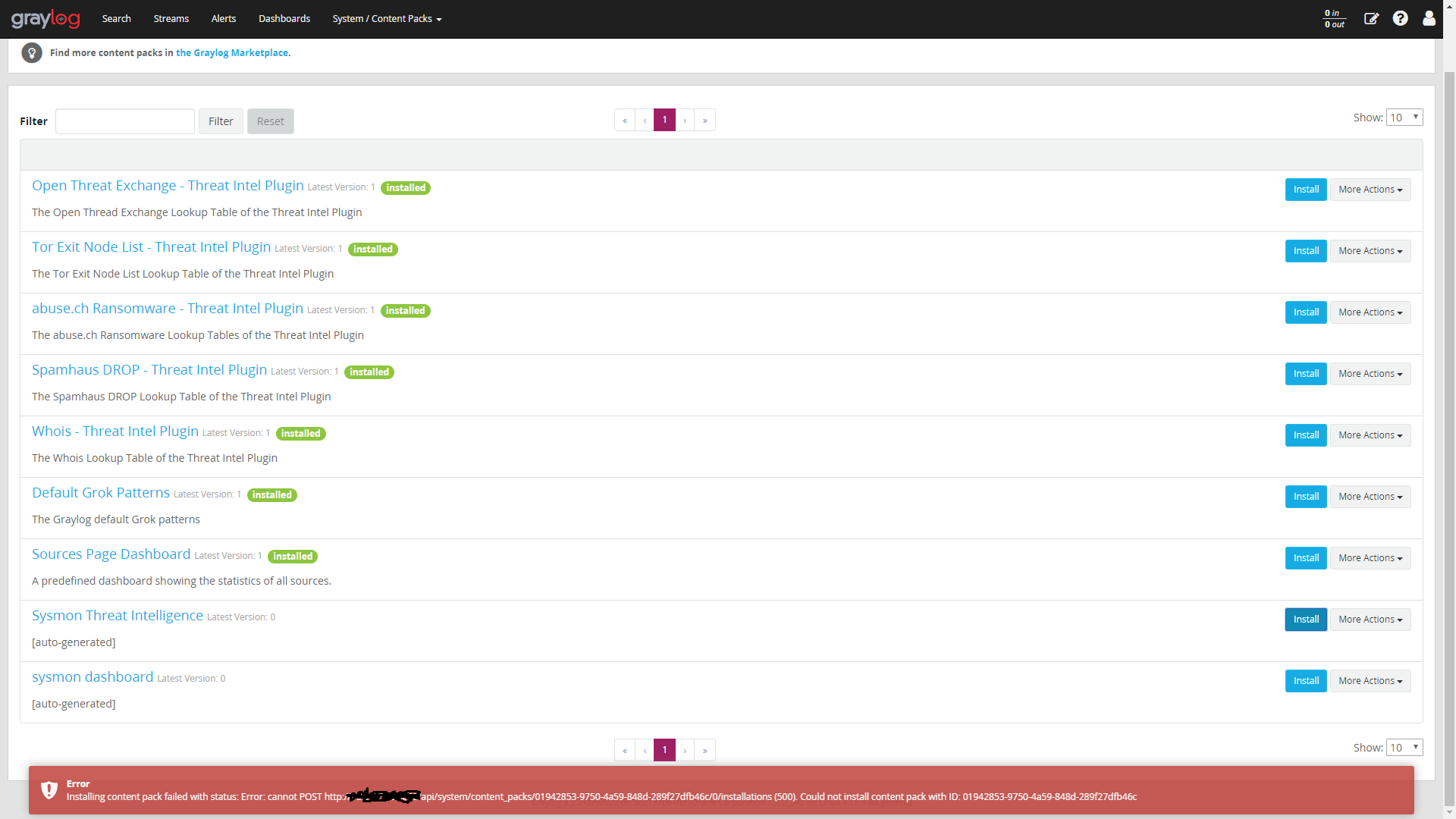Viewport: 1456px width, 819px height.
Task: Install Open Threat Exchange pack
Action: click(x=1306, y=190)
